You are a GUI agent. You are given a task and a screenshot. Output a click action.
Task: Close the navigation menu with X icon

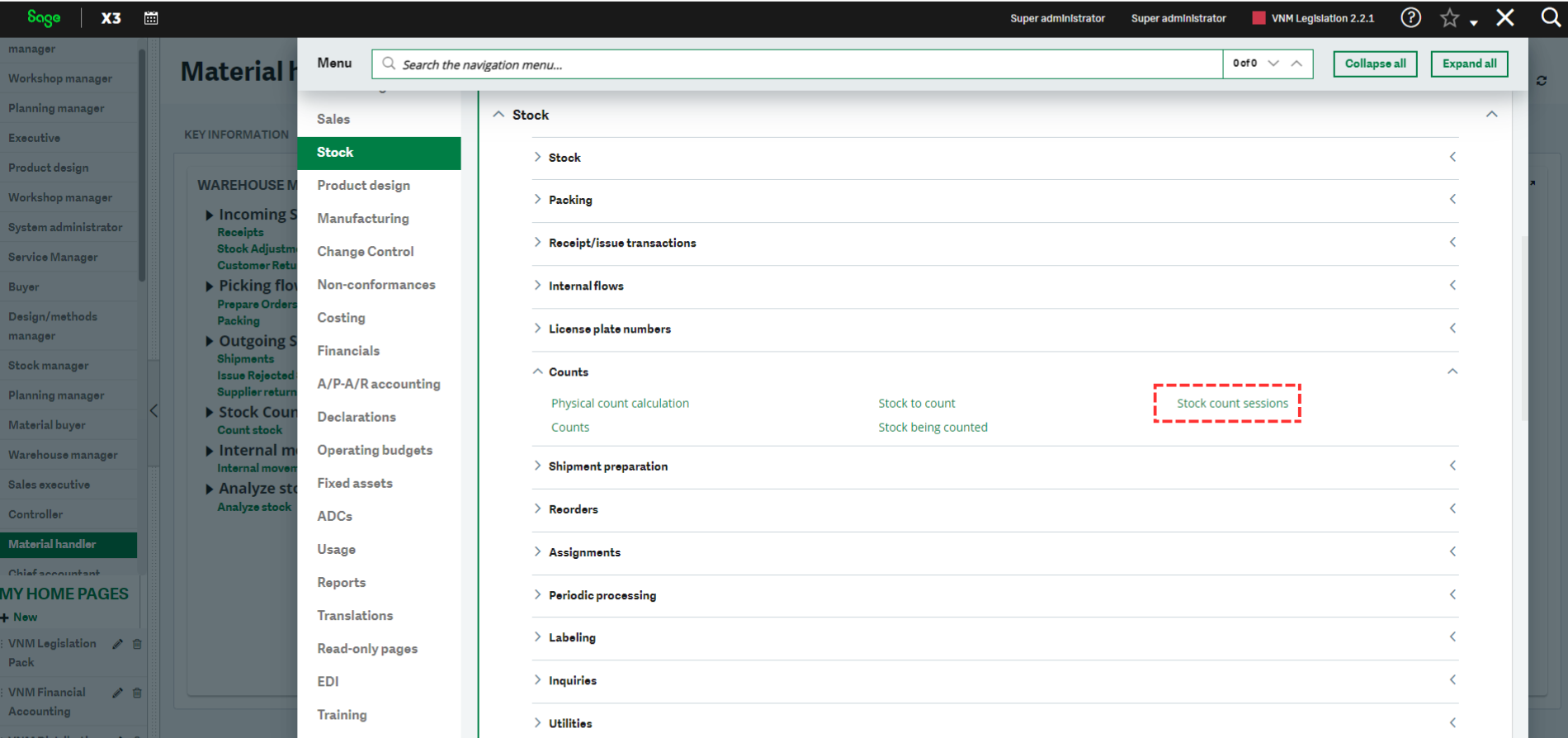(1505, 17)
